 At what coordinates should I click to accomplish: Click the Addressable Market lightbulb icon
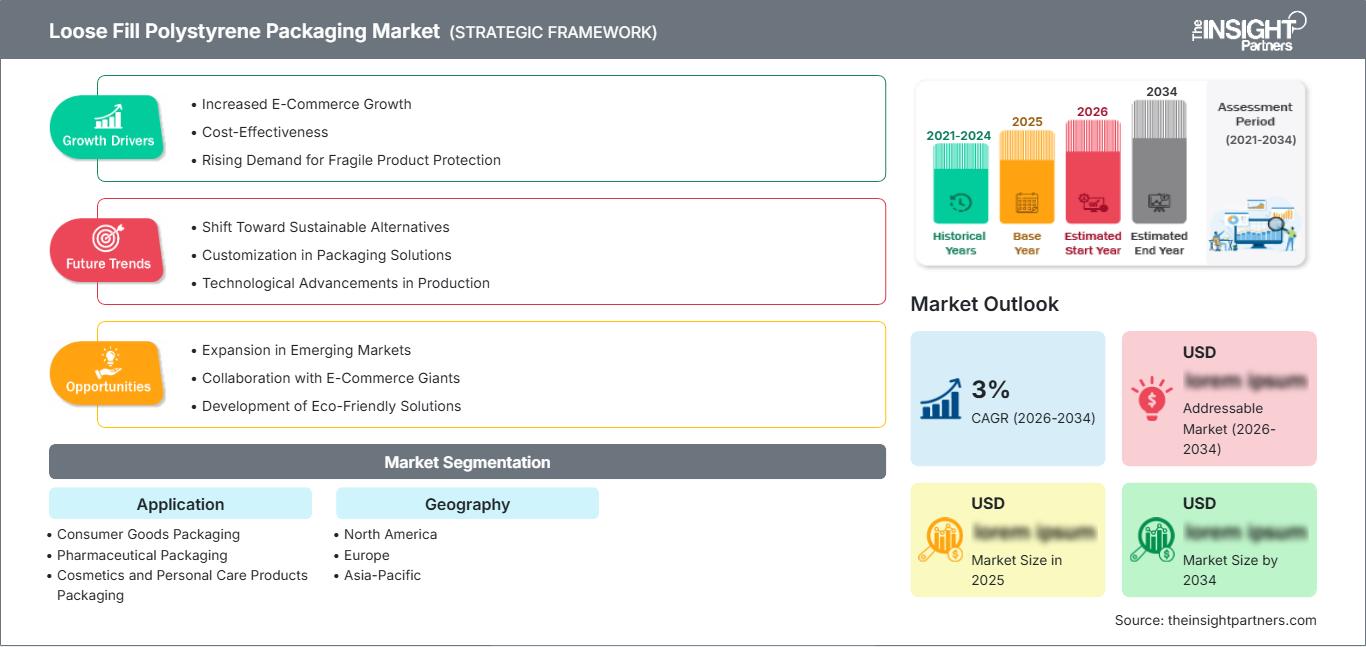(x=1152, y=398)
